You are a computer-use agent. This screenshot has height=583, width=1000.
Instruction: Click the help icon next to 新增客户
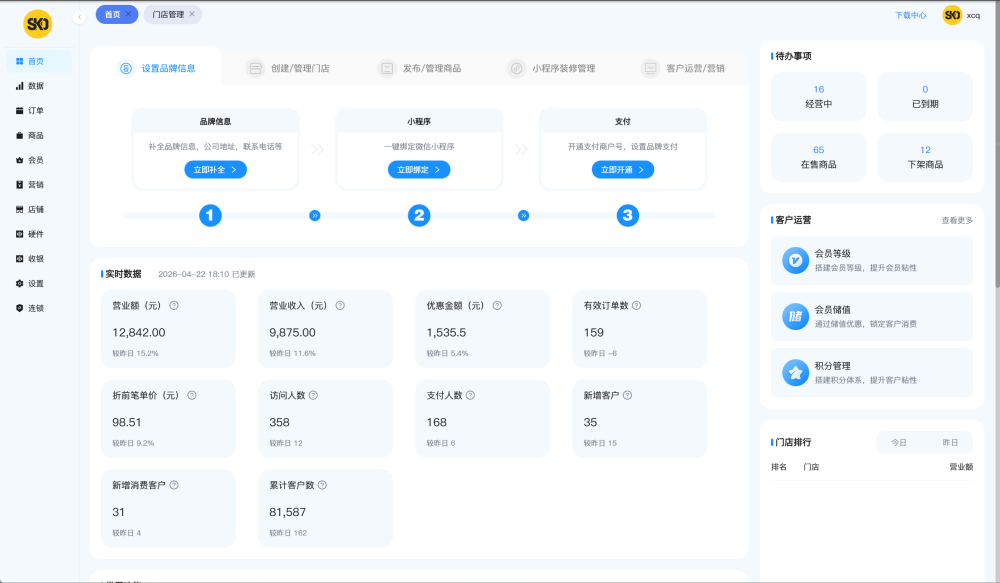(628, 395)
